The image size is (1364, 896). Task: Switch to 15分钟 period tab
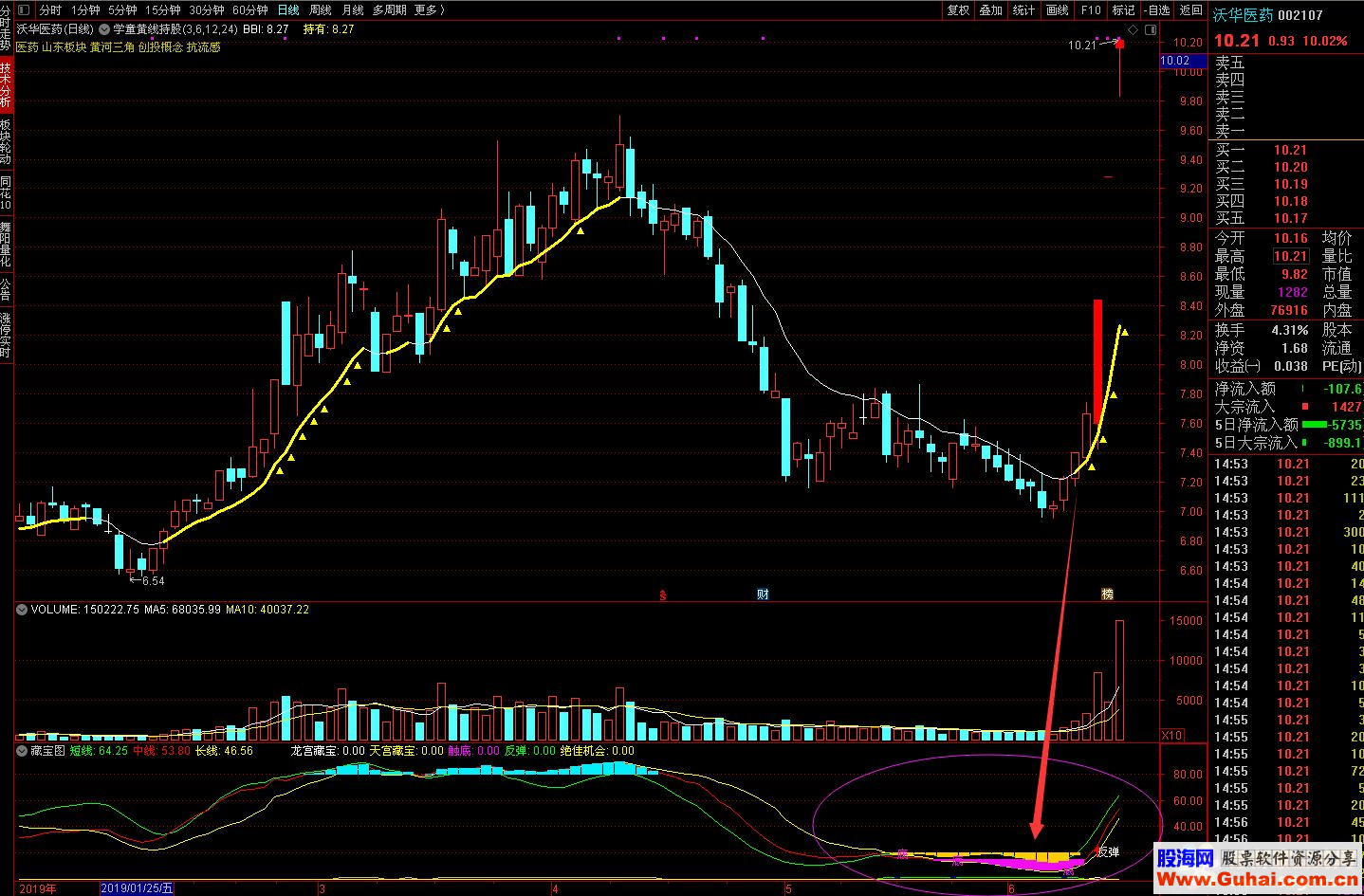[162, 9]
